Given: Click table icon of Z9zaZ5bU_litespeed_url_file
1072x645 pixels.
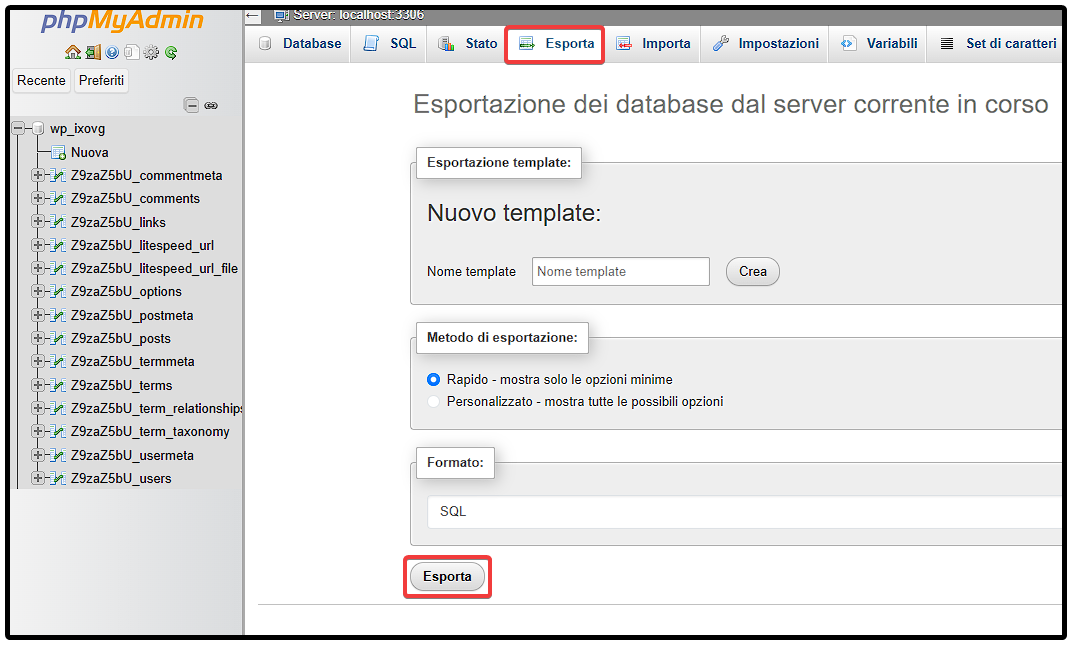Looking at the screenshot, I should pos(59,269).
